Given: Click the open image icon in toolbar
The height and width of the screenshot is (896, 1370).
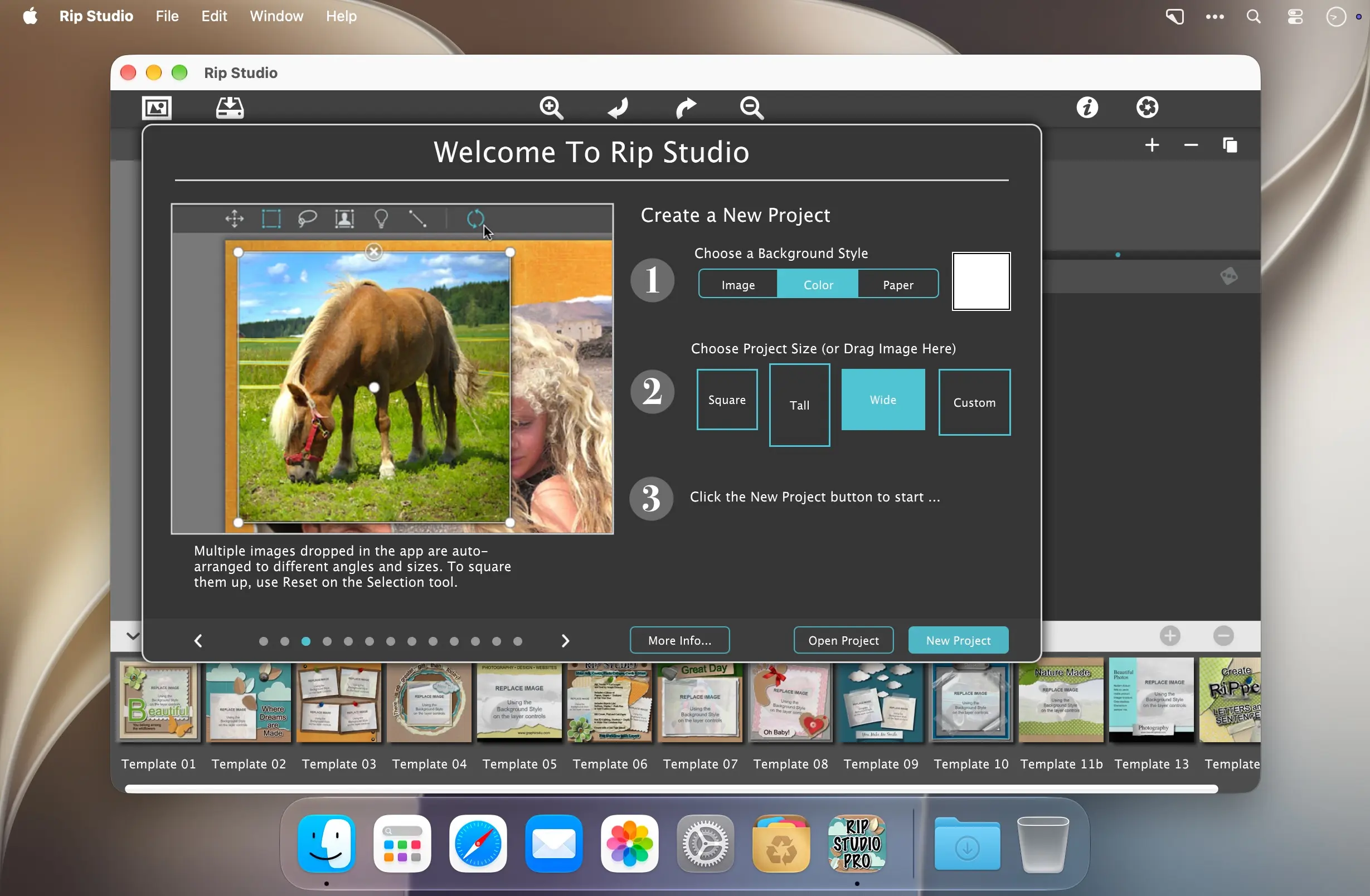Looking at the screenshot, I should click(x=157, y=108).
